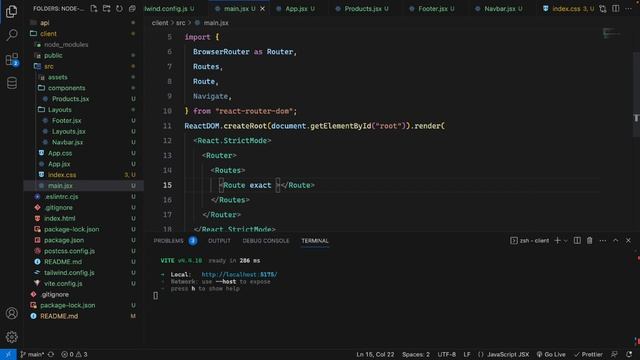Click the remote window indicator in status bar
This screenshot has width=640, height=360.
[x=8, y=354]
